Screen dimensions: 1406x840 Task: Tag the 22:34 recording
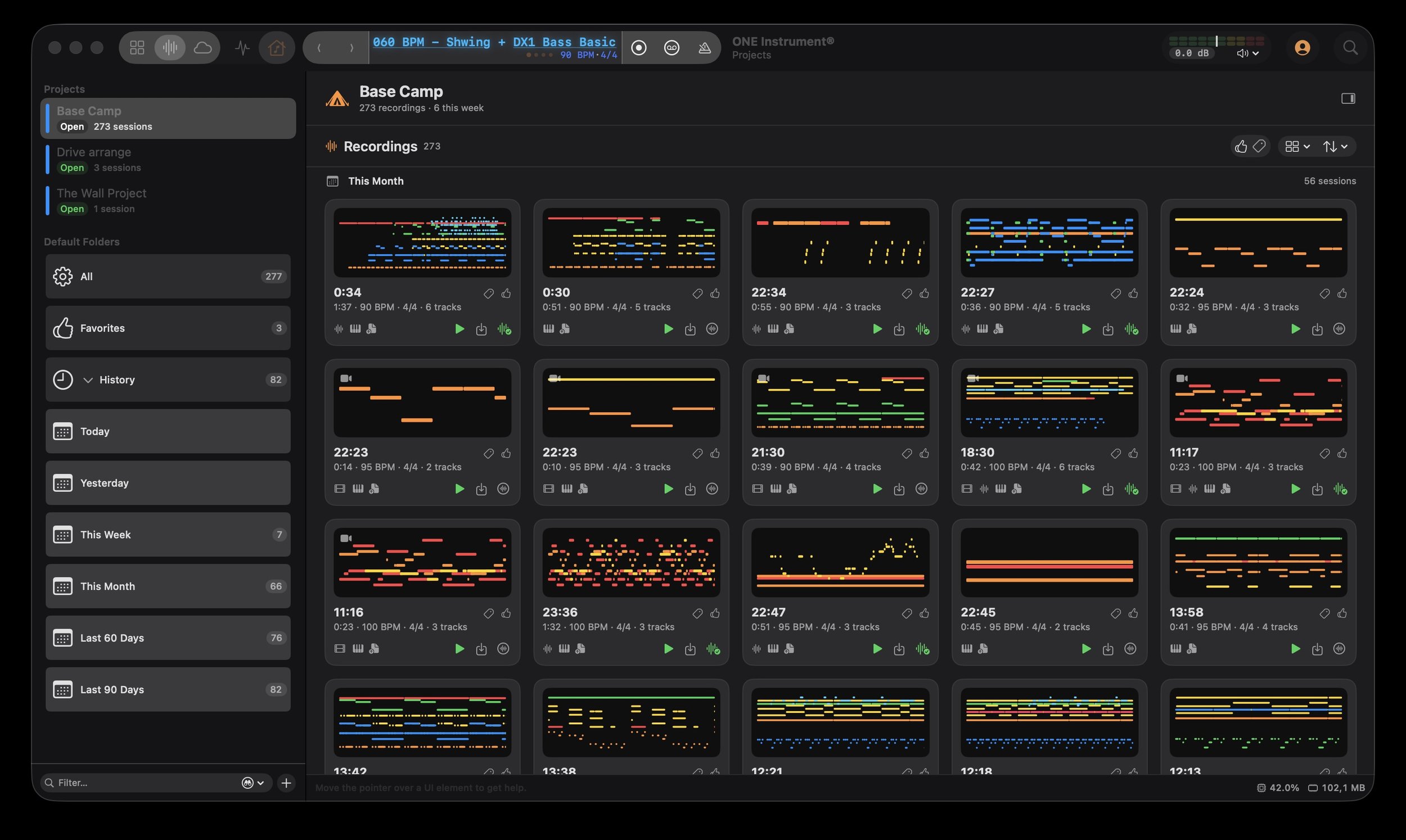pyautogui.click(x=907, y=293)
